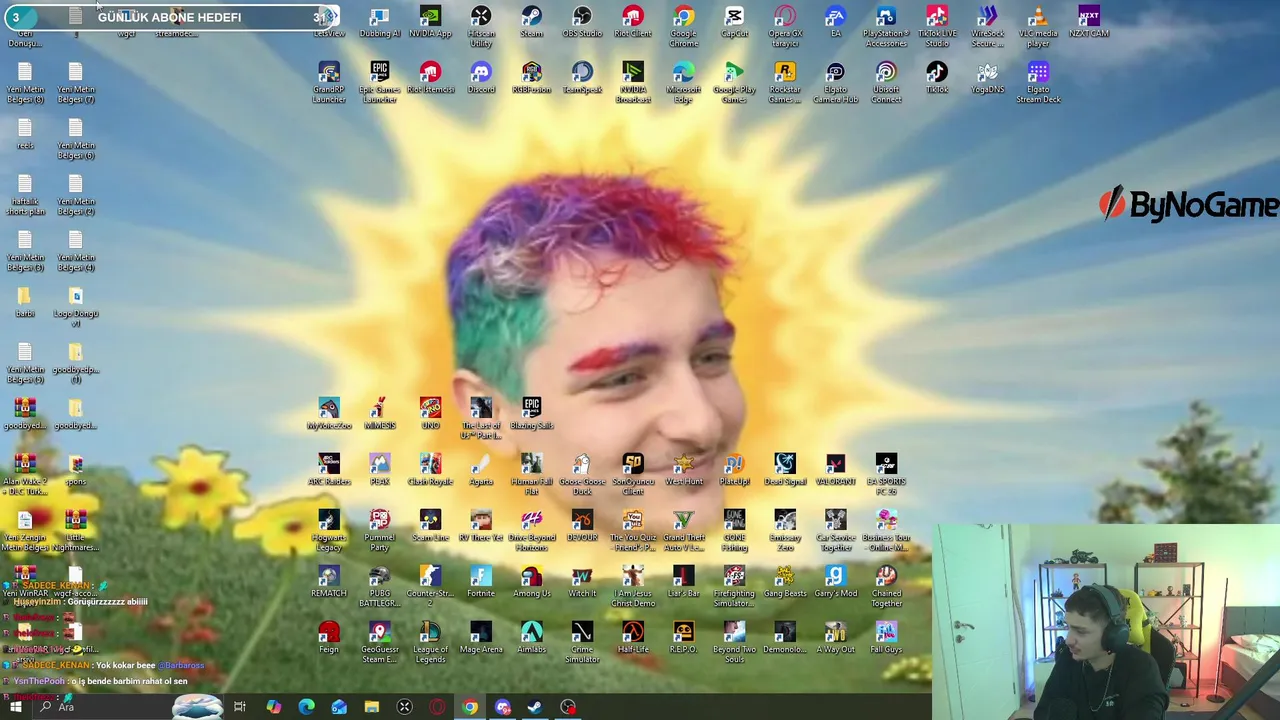Open the VALORANT desktop shortcut

pos(835,470)
